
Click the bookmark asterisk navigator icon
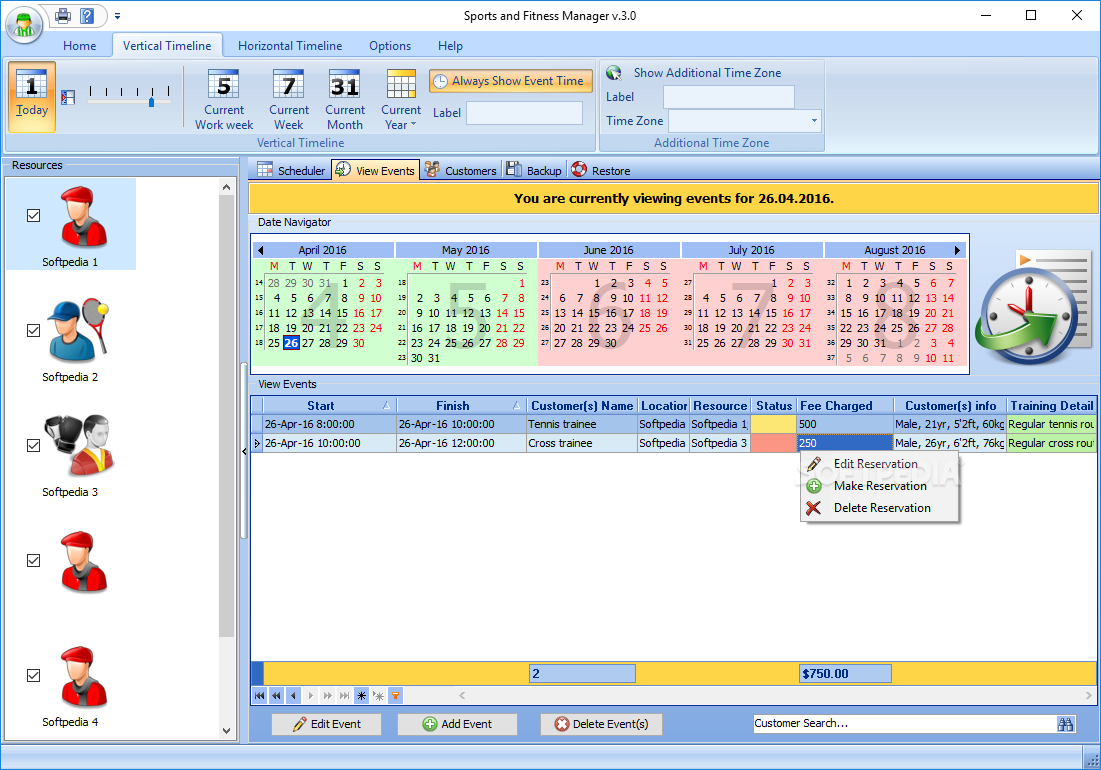click(362, 696)
